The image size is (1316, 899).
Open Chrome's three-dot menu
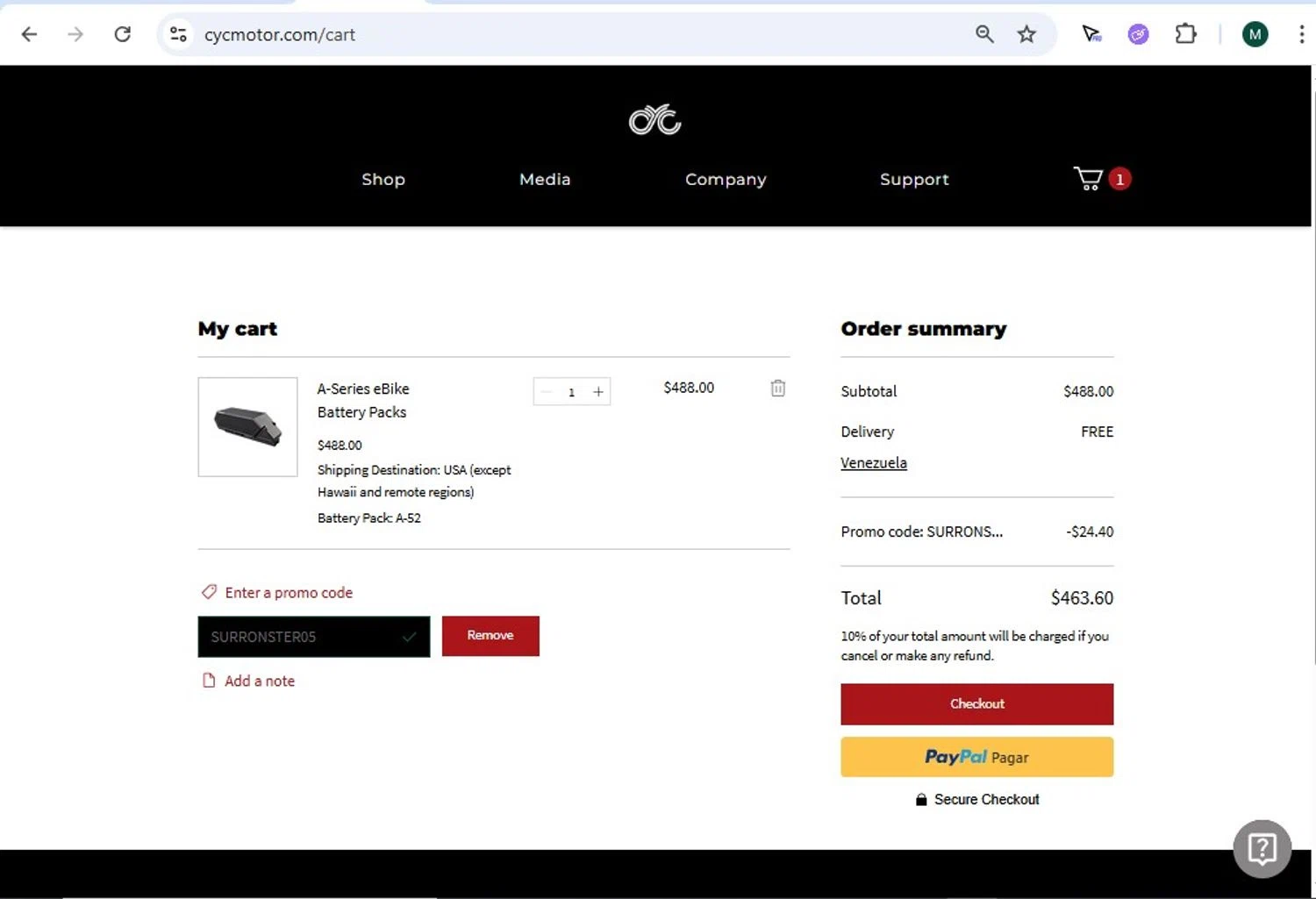click(x=1300, y=34)
